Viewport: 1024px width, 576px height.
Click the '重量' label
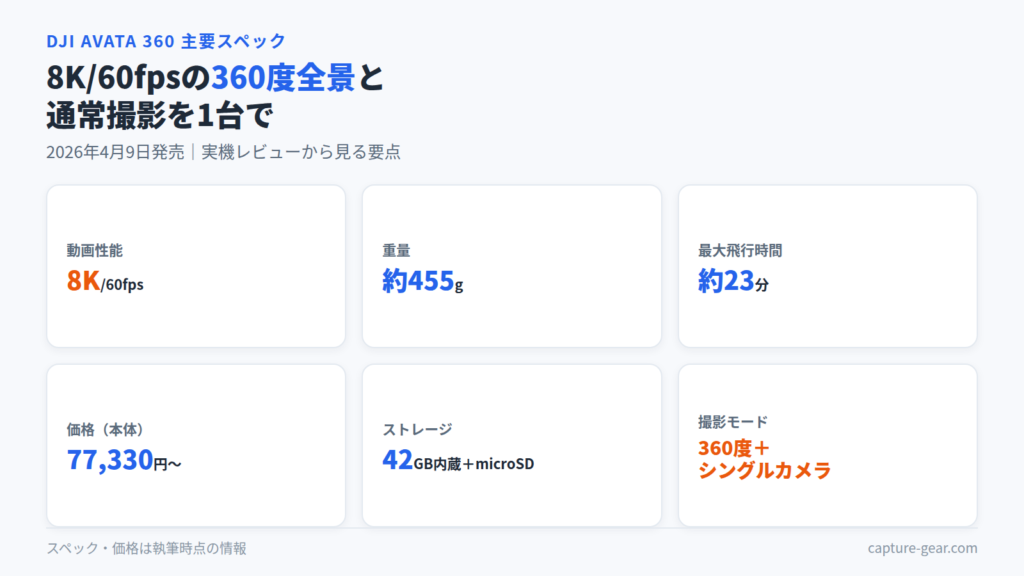[396, 250]
